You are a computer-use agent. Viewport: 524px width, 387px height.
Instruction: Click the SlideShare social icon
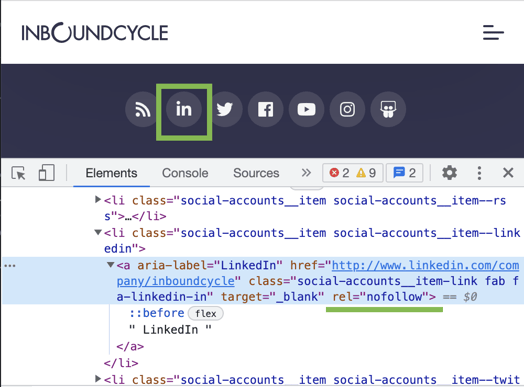point(388,109)
